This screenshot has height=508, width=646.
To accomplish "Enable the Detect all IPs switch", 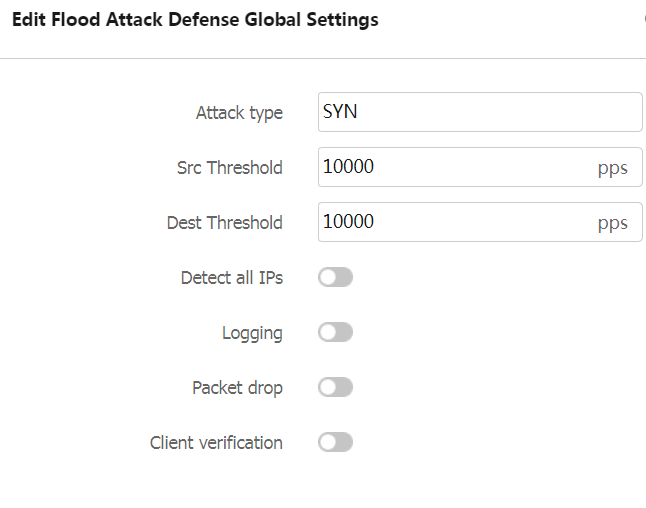I will coord(335,277).
